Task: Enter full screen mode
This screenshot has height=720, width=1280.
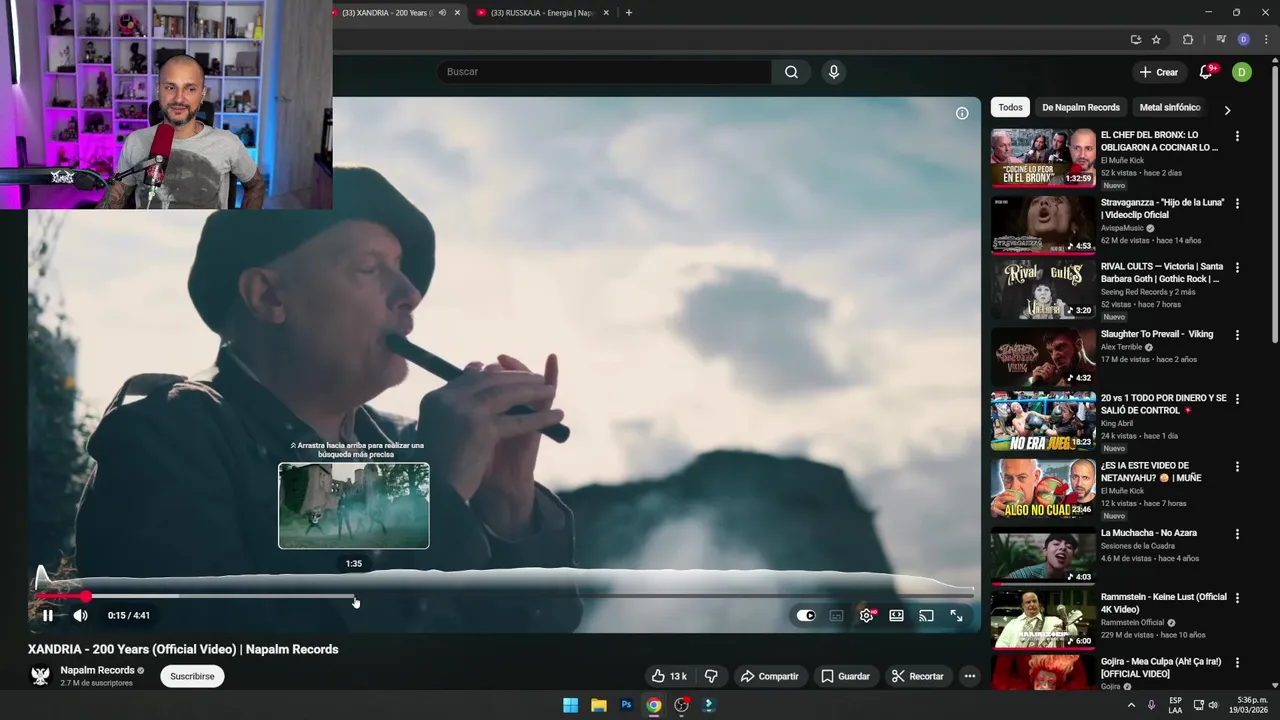Action: pos(957,616)
